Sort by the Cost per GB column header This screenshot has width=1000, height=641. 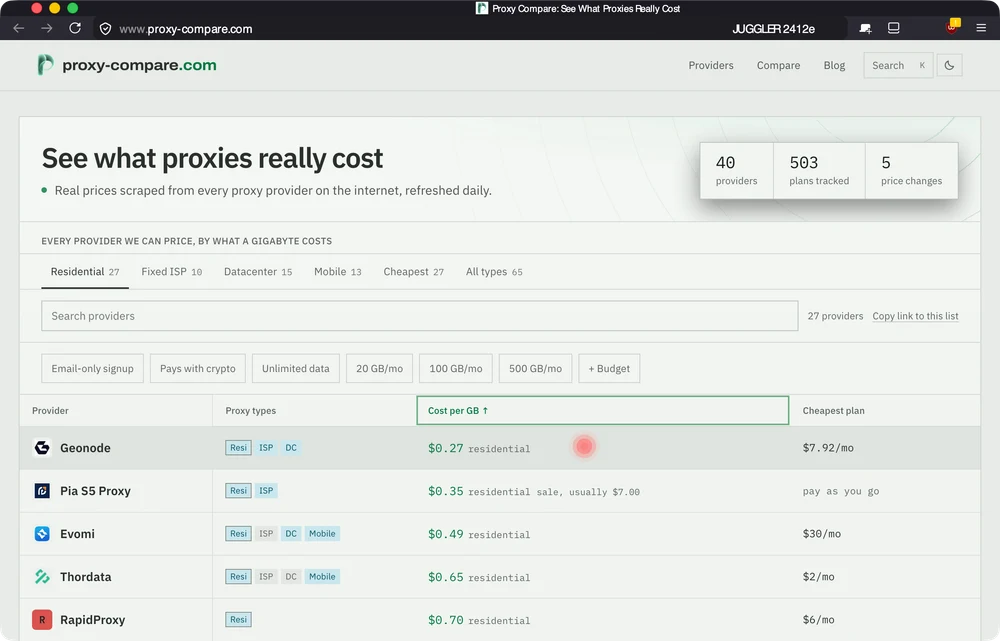click(x=603, y=410)
